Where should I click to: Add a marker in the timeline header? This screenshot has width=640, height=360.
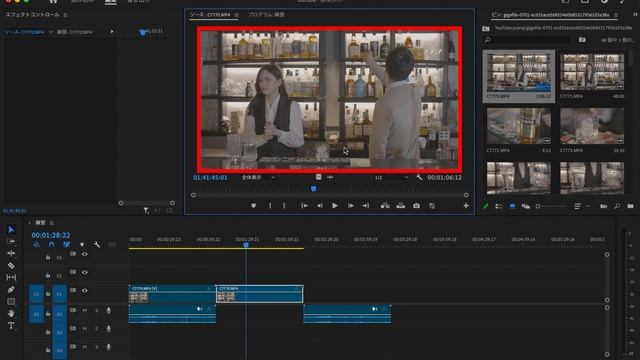click(x=82, y=244)
